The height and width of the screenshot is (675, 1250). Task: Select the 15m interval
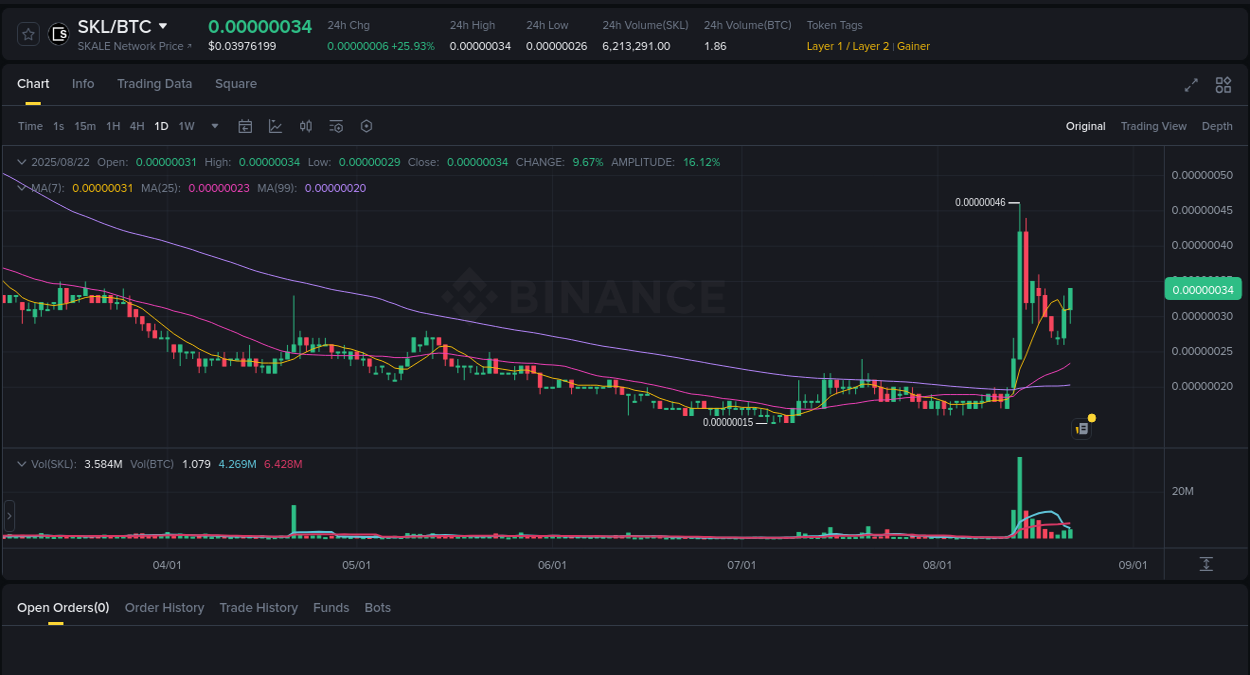coord(85,126)
